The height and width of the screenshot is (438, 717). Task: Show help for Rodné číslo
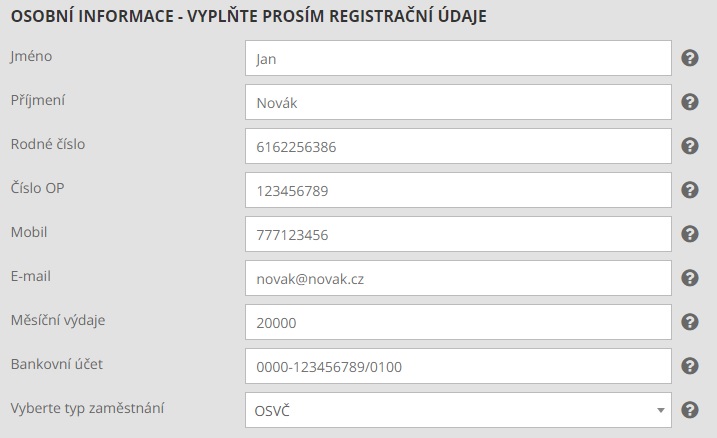coord(690,146)
